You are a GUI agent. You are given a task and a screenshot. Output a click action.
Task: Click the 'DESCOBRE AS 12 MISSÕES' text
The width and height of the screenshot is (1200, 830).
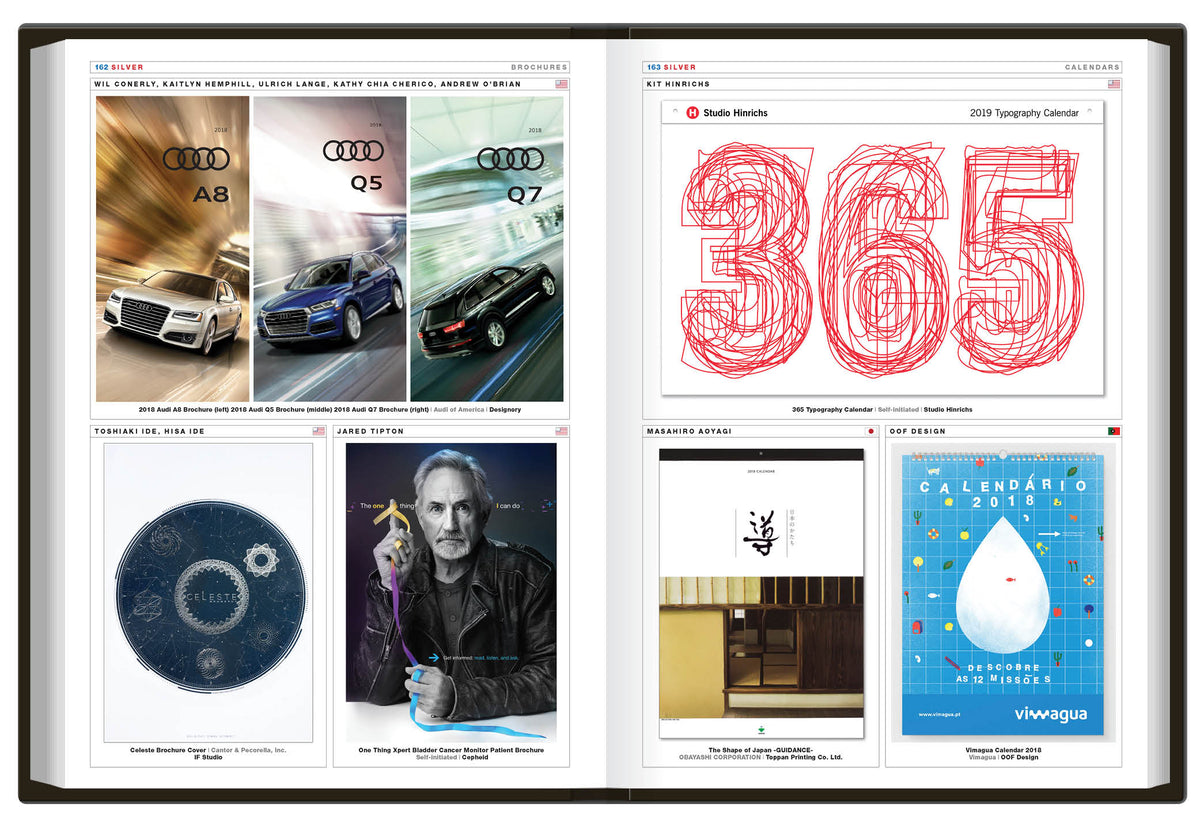point(1003,672)
